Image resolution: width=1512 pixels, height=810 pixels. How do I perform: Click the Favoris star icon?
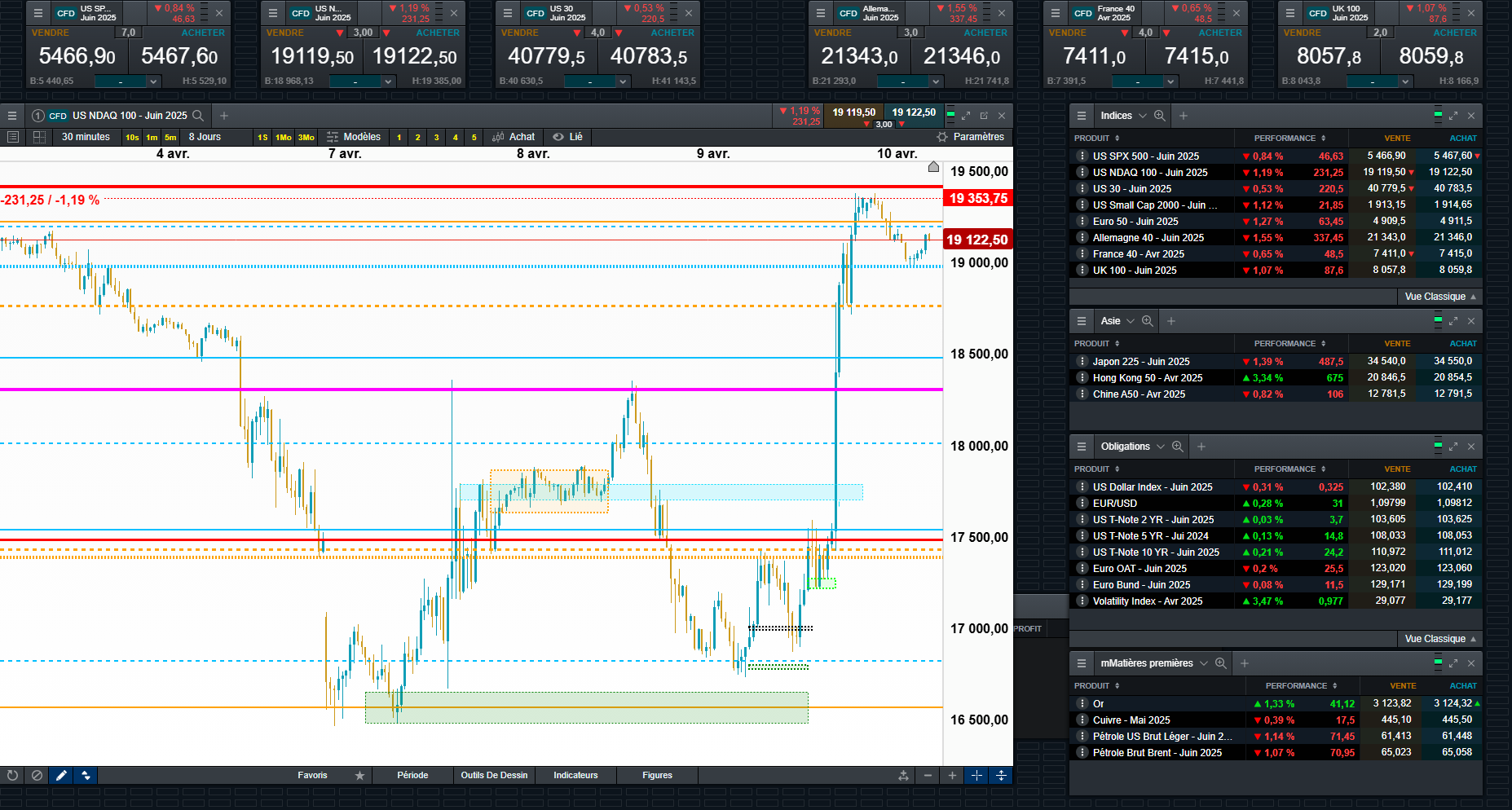click(359, 776)
